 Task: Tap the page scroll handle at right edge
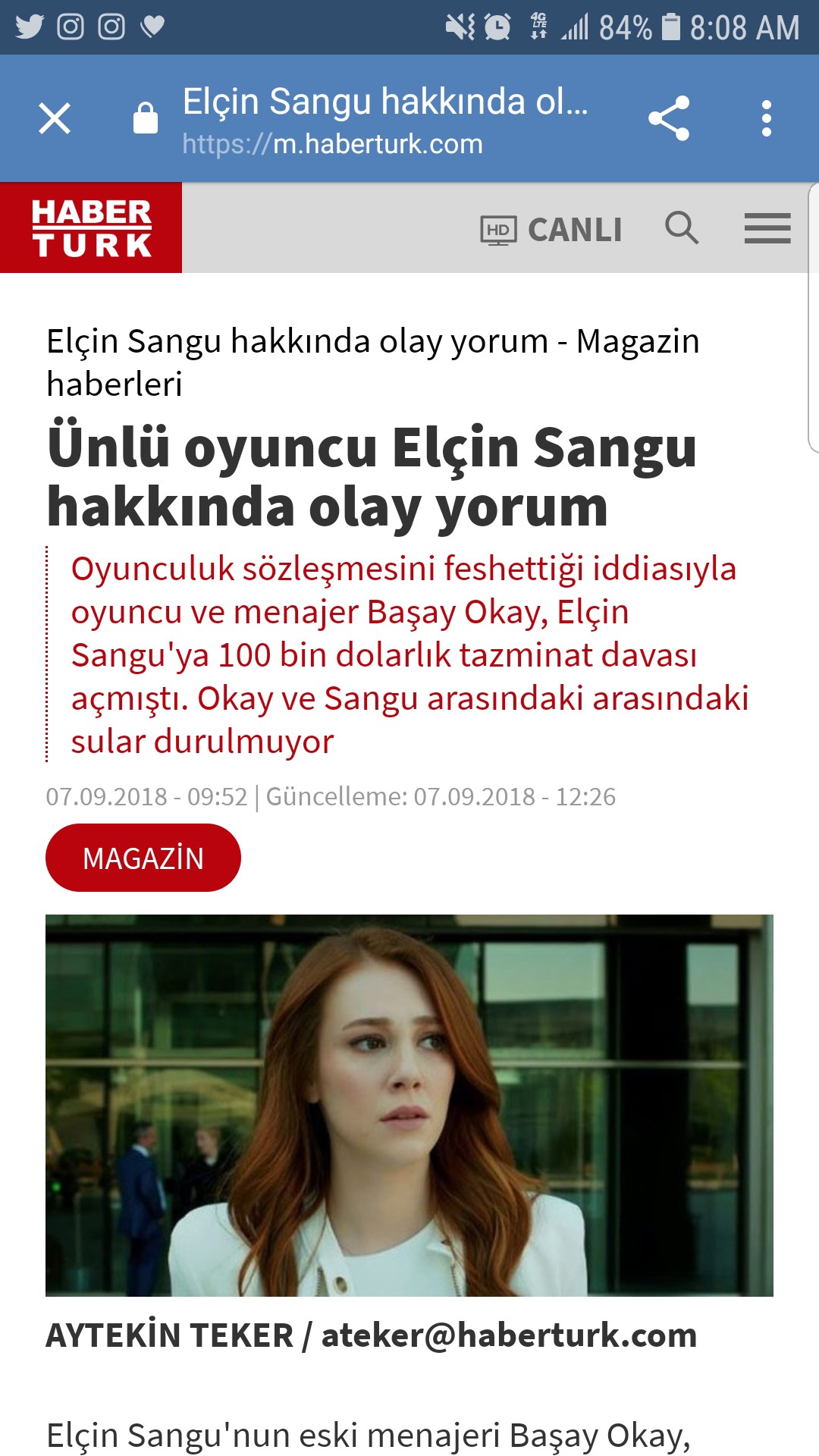click(814, 317)
